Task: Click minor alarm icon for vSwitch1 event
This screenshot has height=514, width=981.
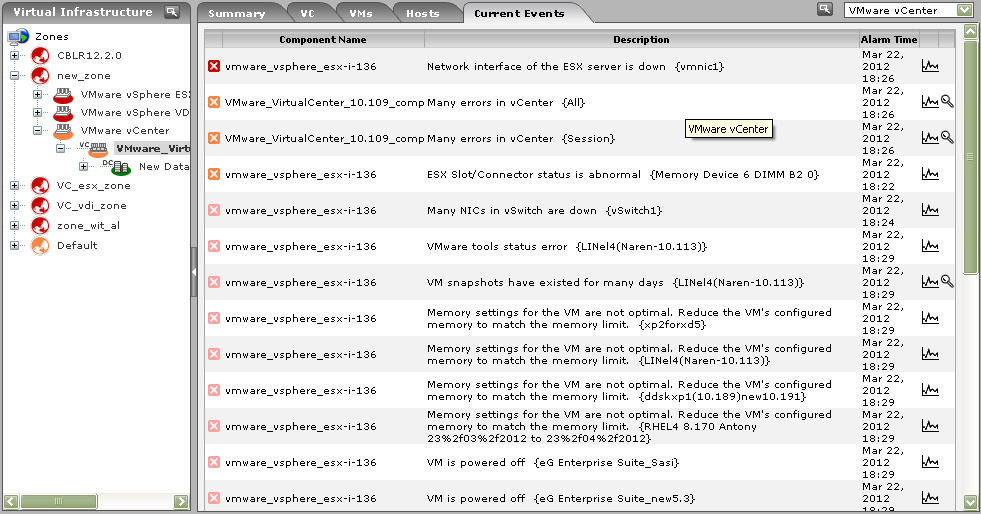Action: point(214,210)
